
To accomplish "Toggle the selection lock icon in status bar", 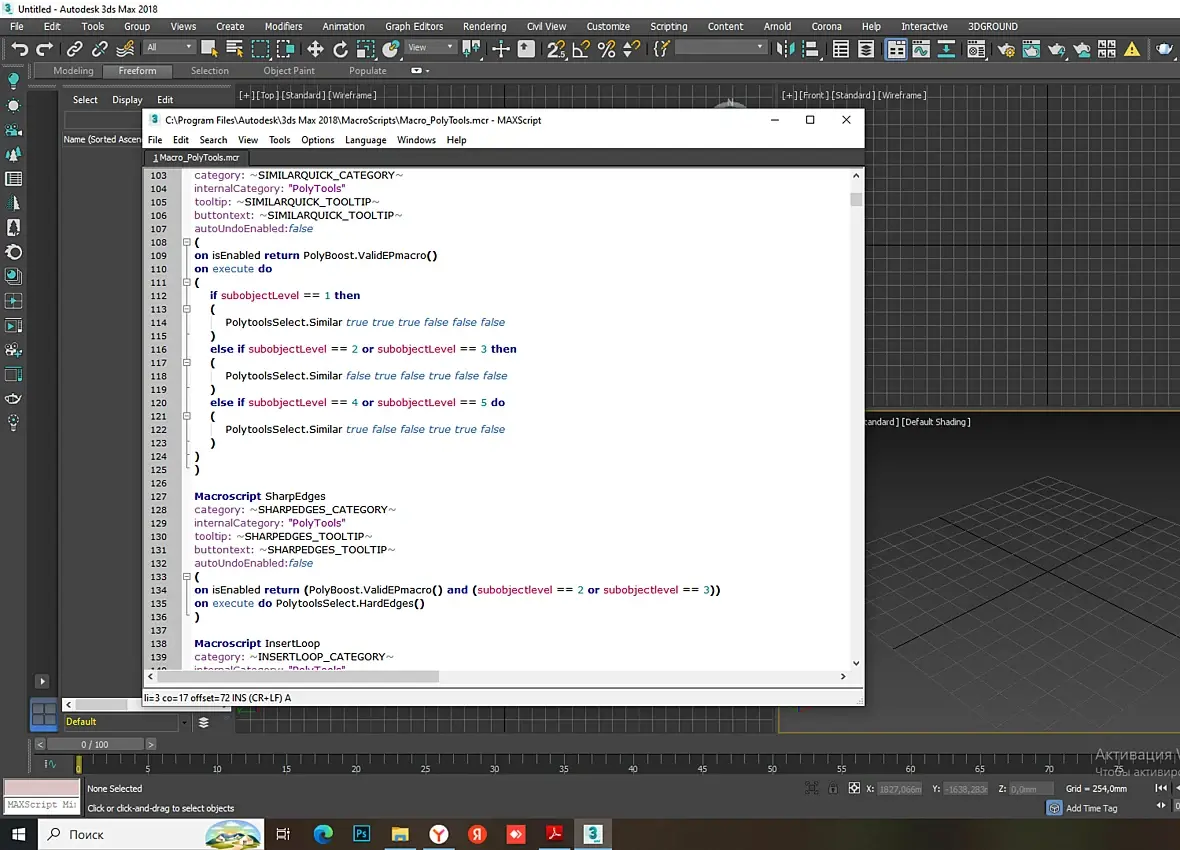I will [833, 789].
